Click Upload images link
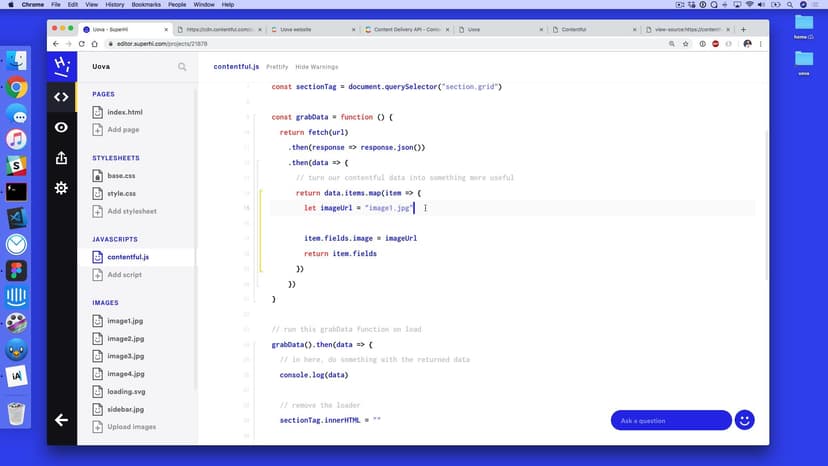This screenshot has width=828, height=466. click(x=131, y=427)
